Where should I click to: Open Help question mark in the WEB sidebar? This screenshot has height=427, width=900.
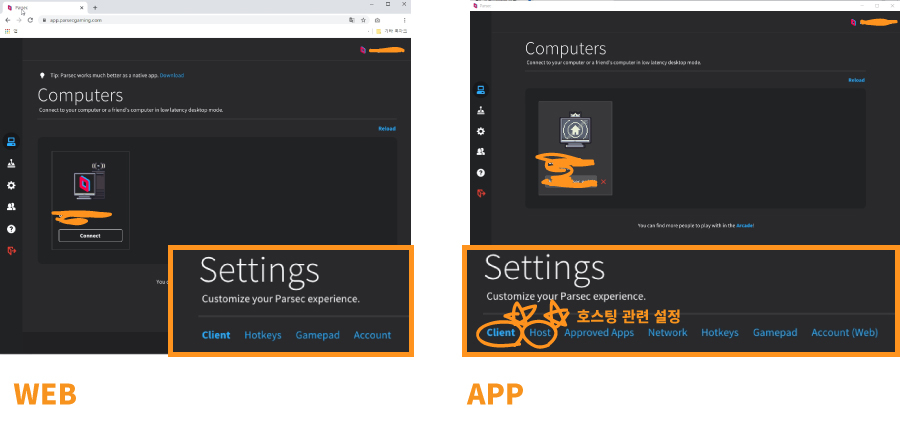[x=11, y=229]
